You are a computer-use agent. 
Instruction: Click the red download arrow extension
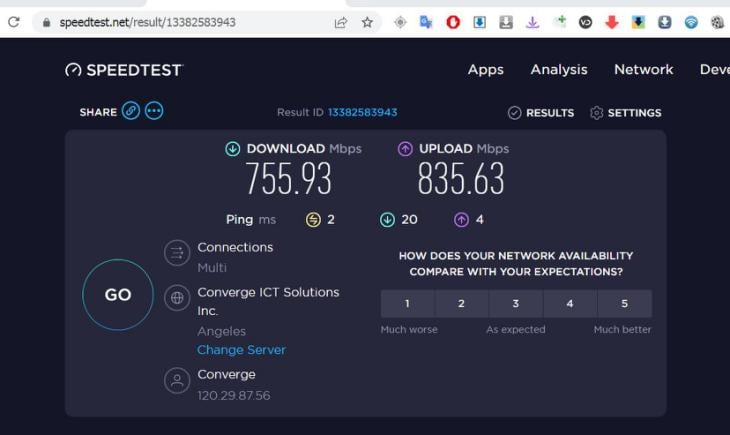coord(612,22)
